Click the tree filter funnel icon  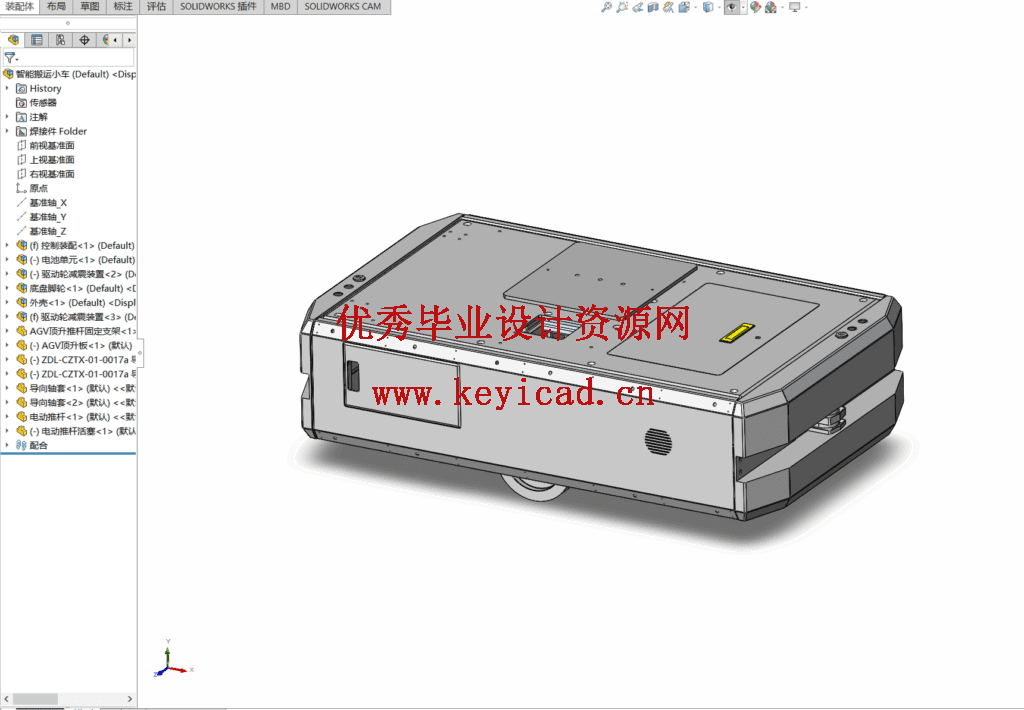10,58
